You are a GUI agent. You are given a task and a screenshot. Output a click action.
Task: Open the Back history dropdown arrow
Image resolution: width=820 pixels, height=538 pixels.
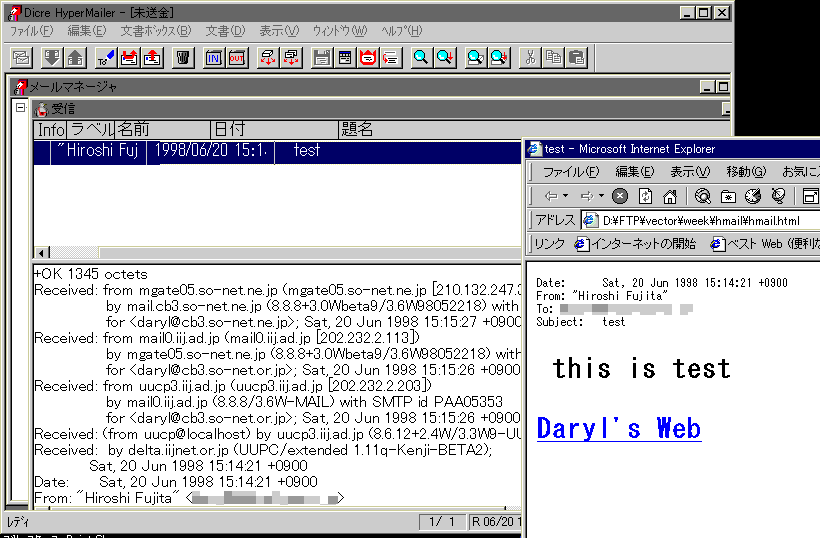(565, 196)
